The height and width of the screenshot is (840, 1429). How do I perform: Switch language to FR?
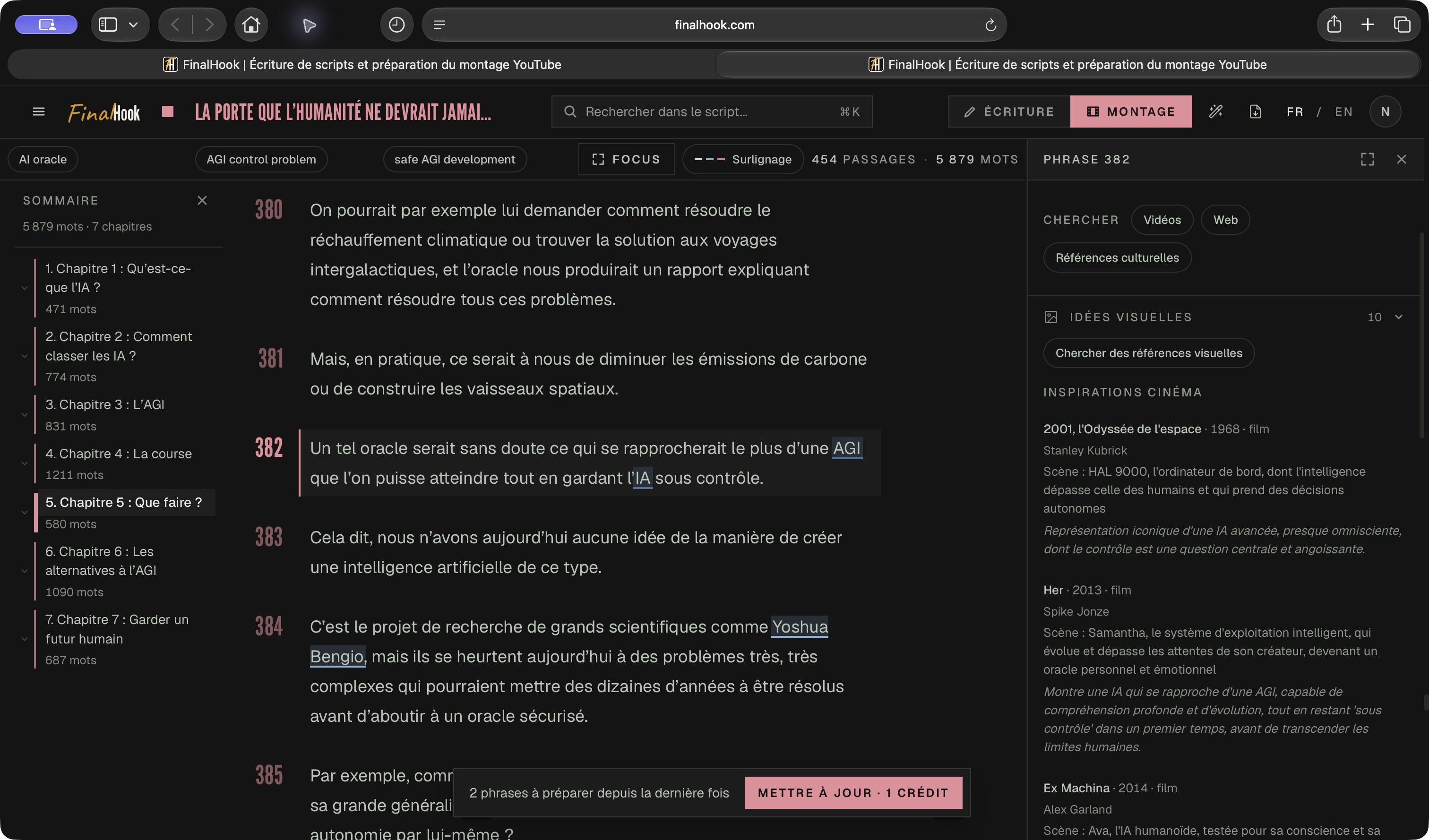pyautogui.click(x=1295, y=111)
